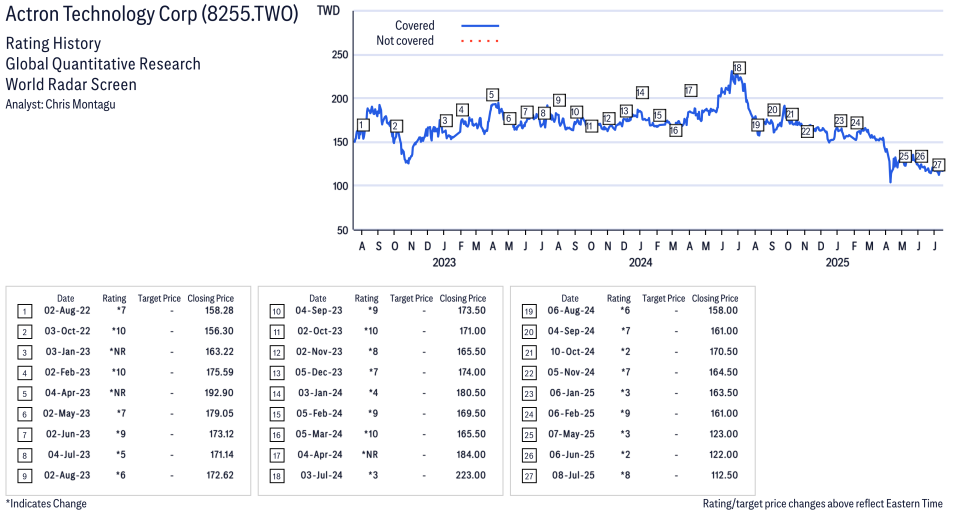954x510 pixels.
Task: Select the 2025 year label below the chart
Action: click(837, 262)
